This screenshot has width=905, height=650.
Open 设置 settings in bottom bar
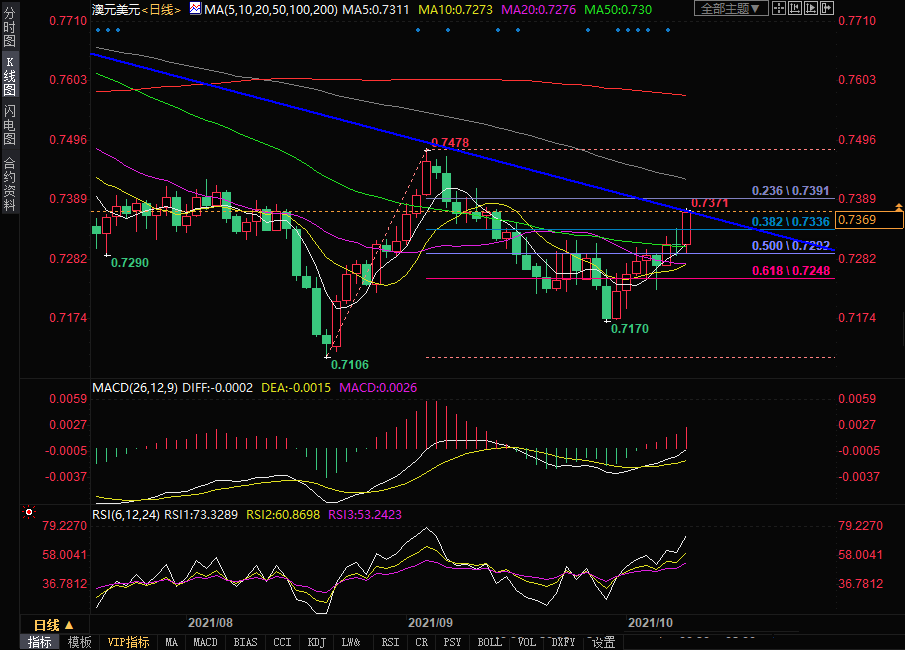tap(603, 642)
